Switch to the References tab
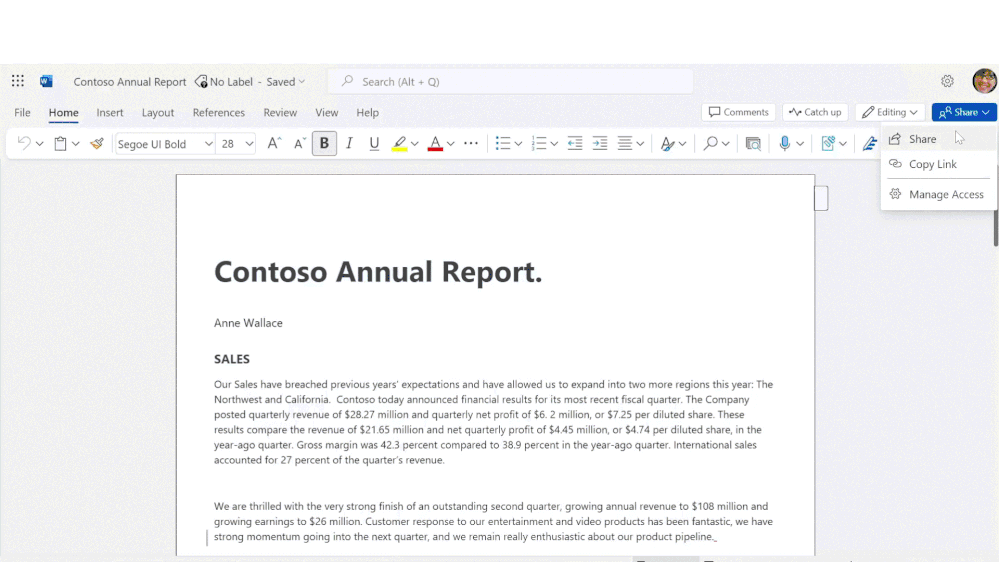The height and width of the screenshot is (562, 999). coord(219,112)
